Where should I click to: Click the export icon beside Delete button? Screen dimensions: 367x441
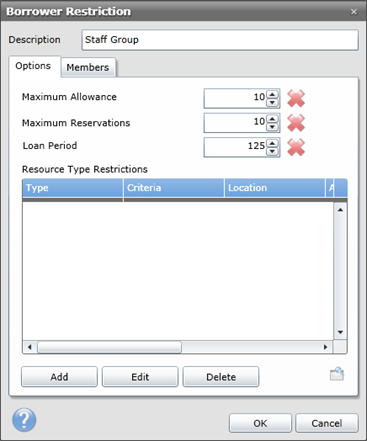337,374
